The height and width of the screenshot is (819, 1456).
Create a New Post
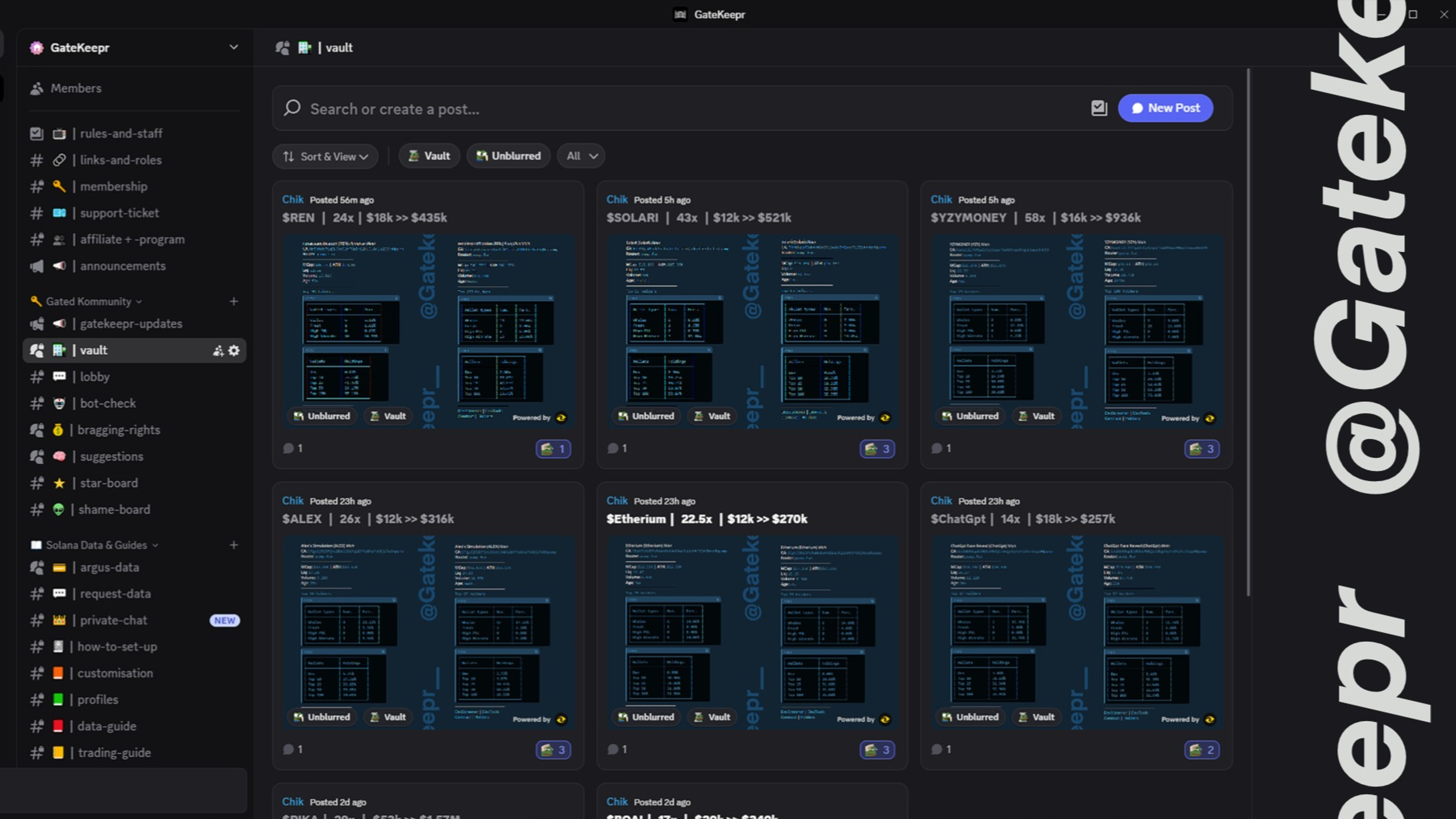(x=1165, y=108)
